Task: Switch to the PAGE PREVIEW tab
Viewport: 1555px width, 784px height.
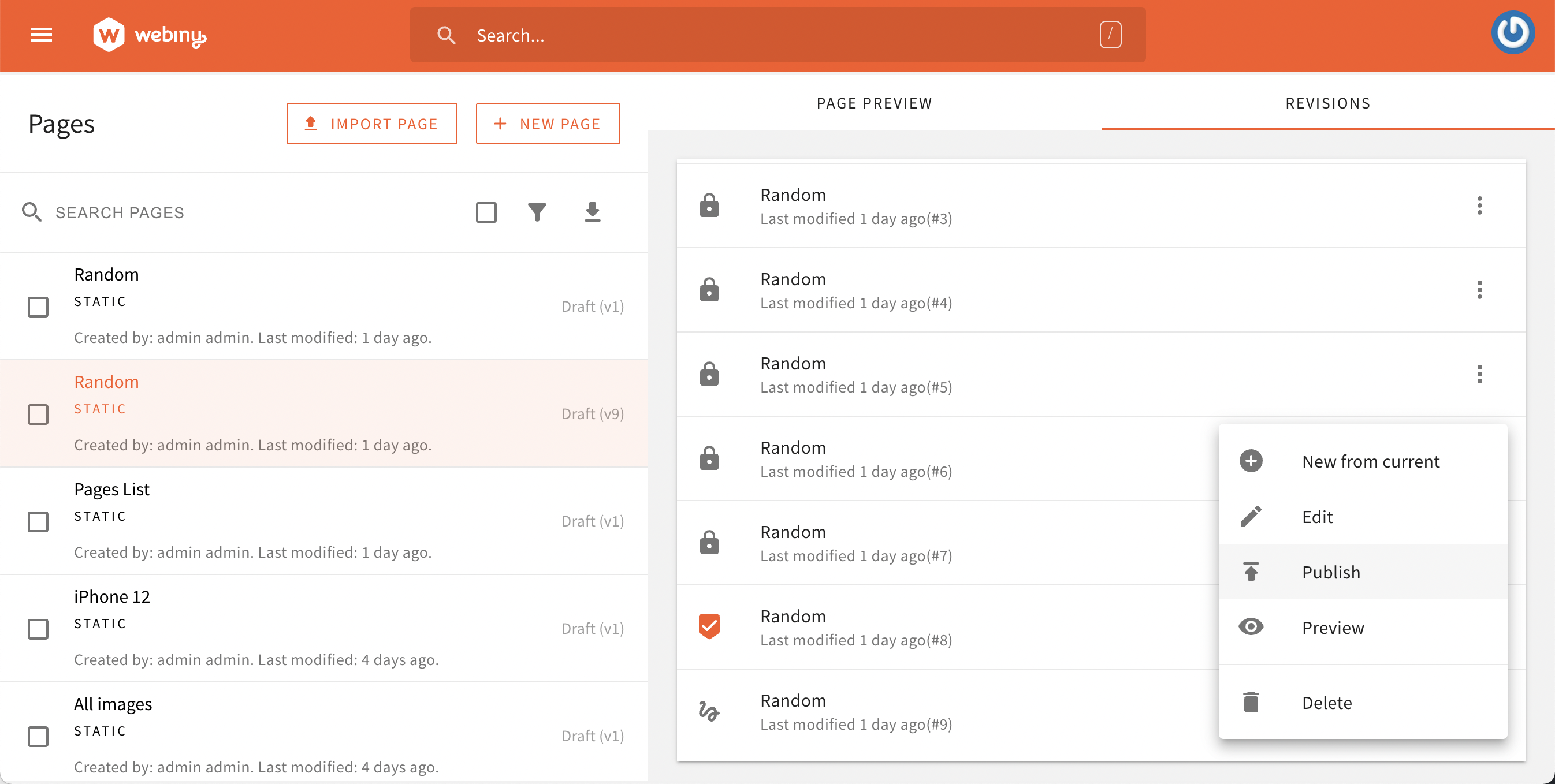Action: point(875,103)
